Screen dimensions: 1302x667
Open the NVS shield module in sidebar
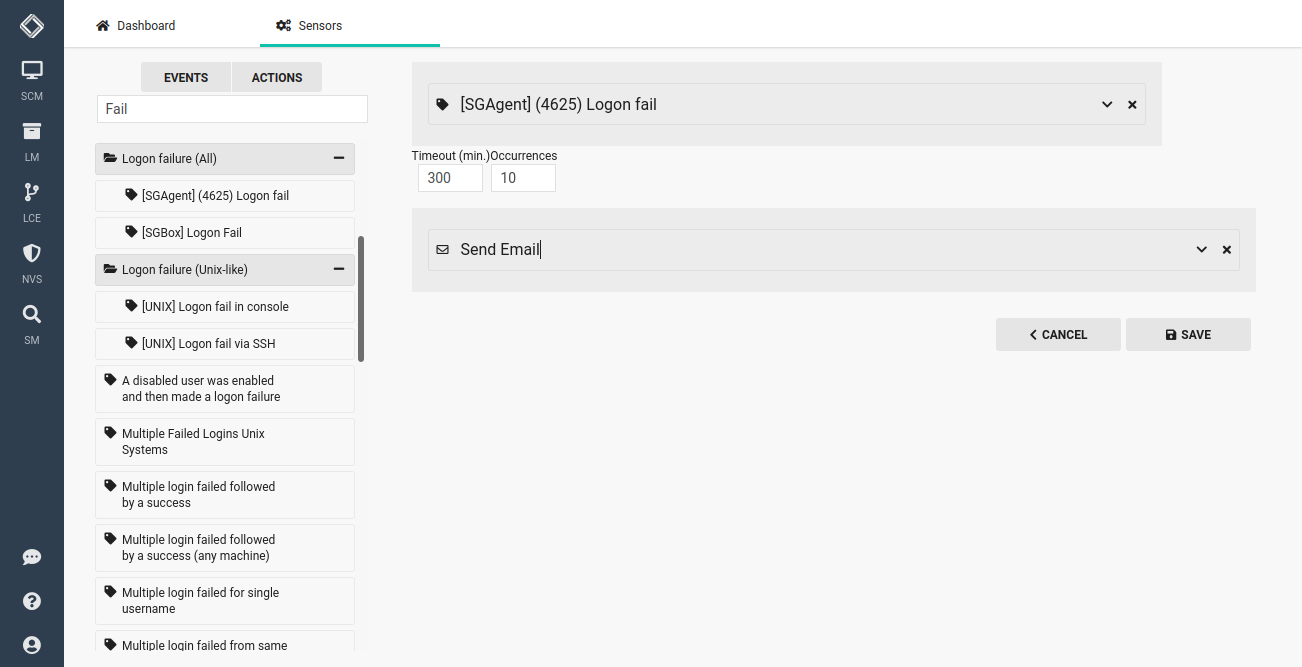[x=31, y=258]
